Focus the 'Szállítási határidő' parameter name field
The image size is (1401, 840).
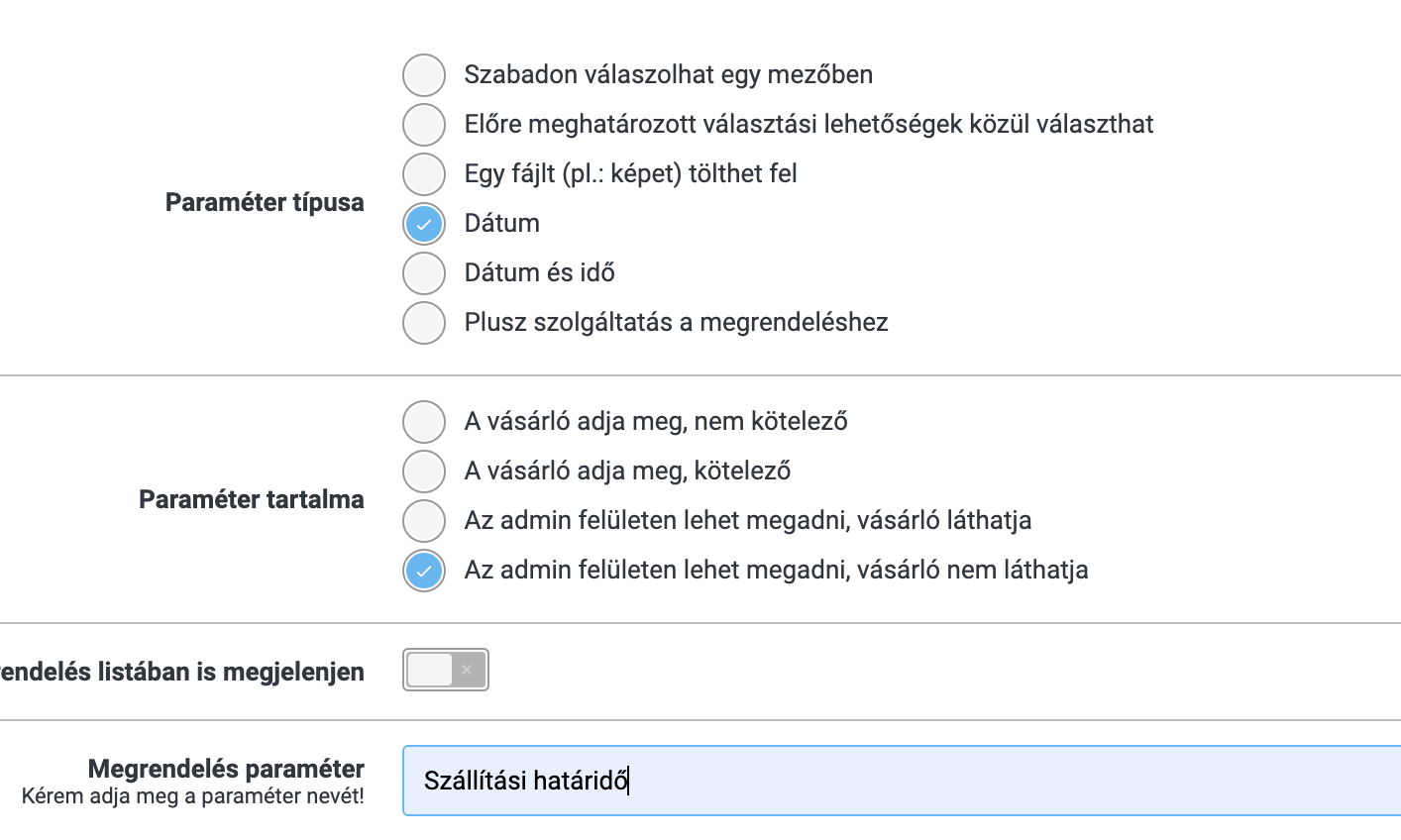coord(902,781)
